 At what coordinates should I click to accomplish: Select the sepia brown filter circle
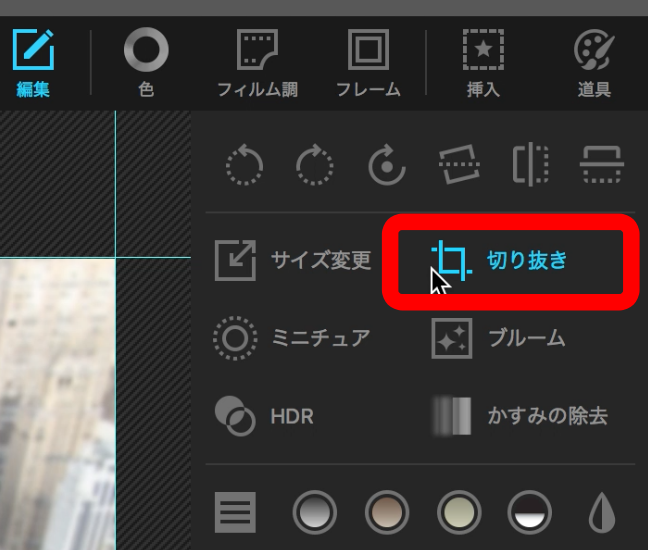tap(387, 512)
